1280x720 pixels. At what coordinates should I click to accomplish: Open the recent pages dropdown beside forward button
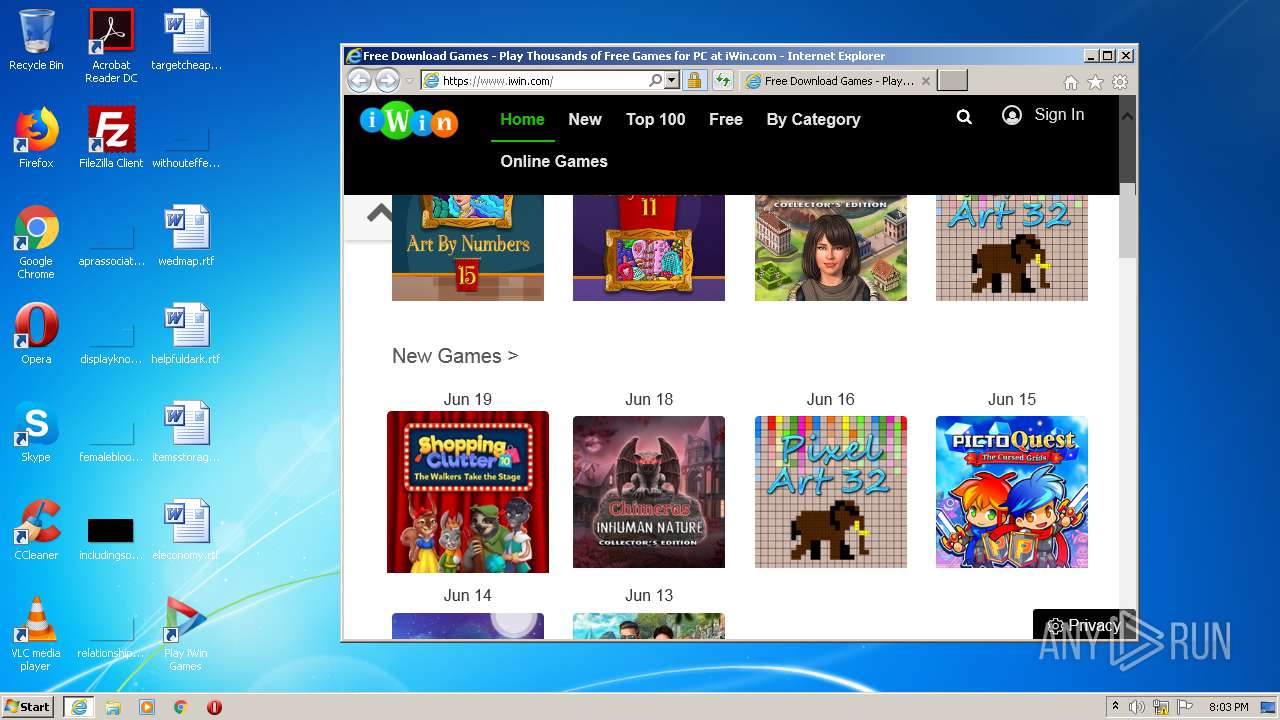[409, 82]
